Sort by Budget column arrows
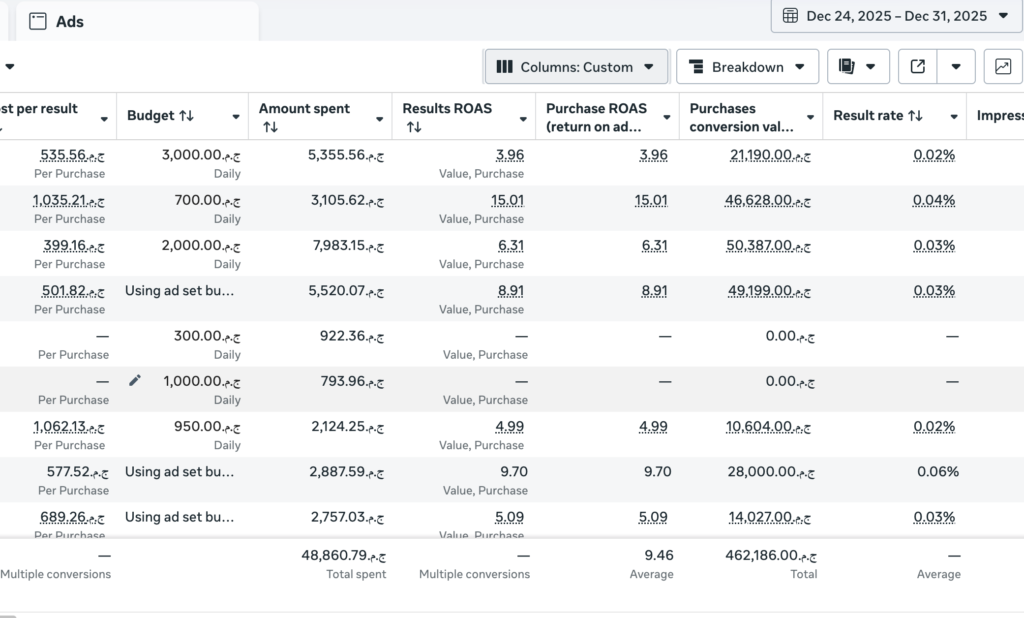Viewport: 1024px width, 618px height. point(187,116)
